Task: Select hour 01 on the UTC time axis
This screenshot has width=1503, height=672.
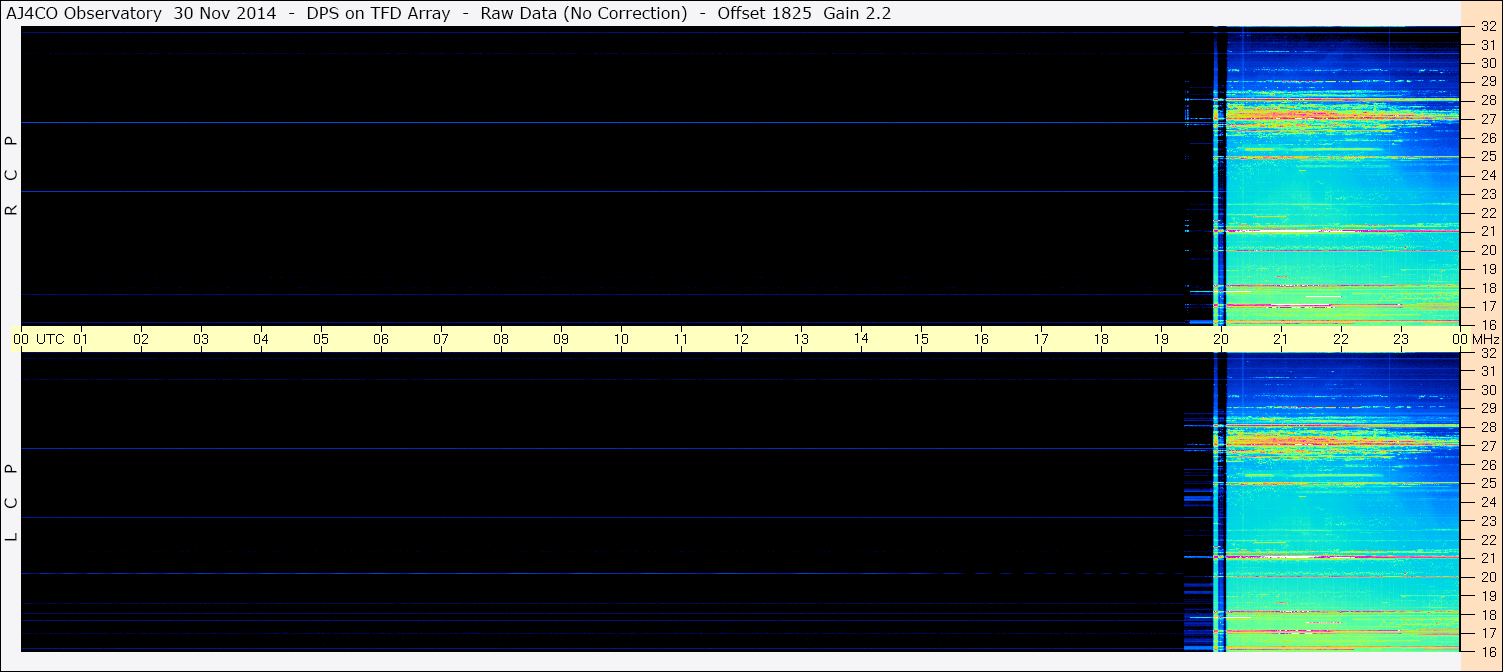Action: 81,339
